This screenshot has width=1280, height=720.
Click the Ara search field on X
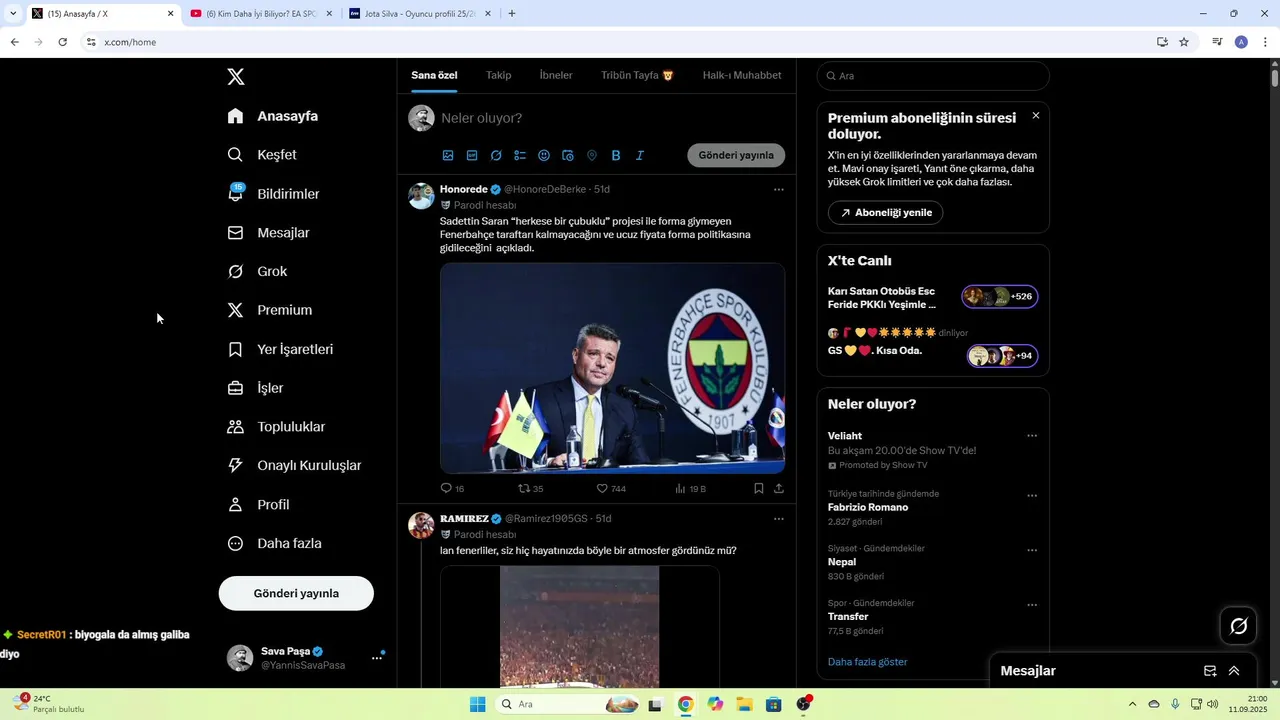click(x=933, y=76)
